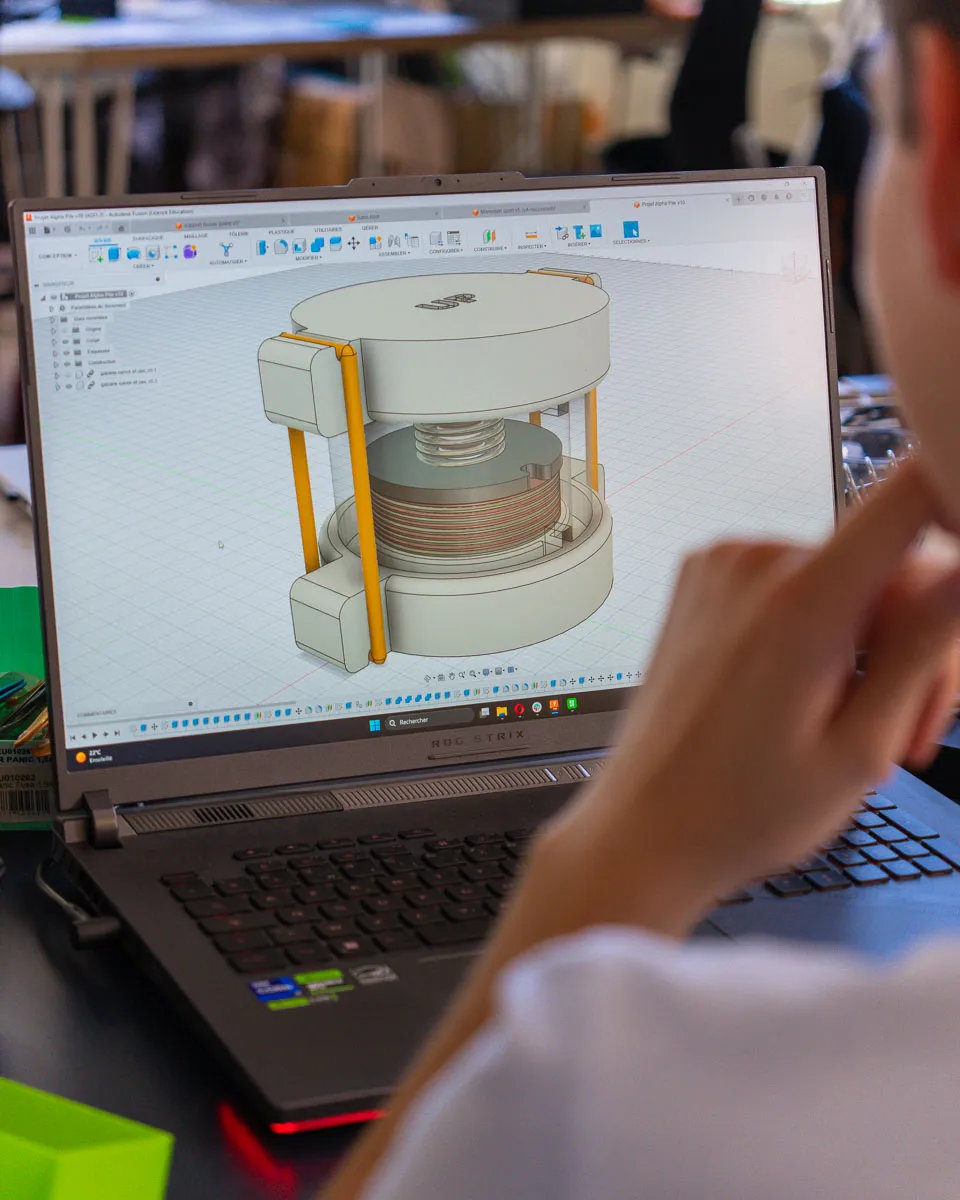Switch to the Tôlerie ribbon tab
The image size is (960, 1200).
(x=238, y=234)
